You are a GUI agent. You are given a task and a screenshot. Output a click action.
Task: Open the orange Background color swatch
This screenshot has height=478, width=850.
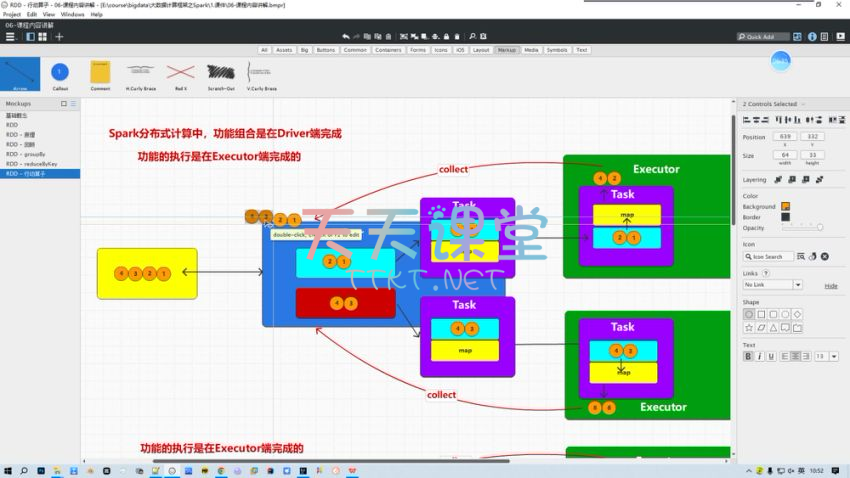click(785, 206)
